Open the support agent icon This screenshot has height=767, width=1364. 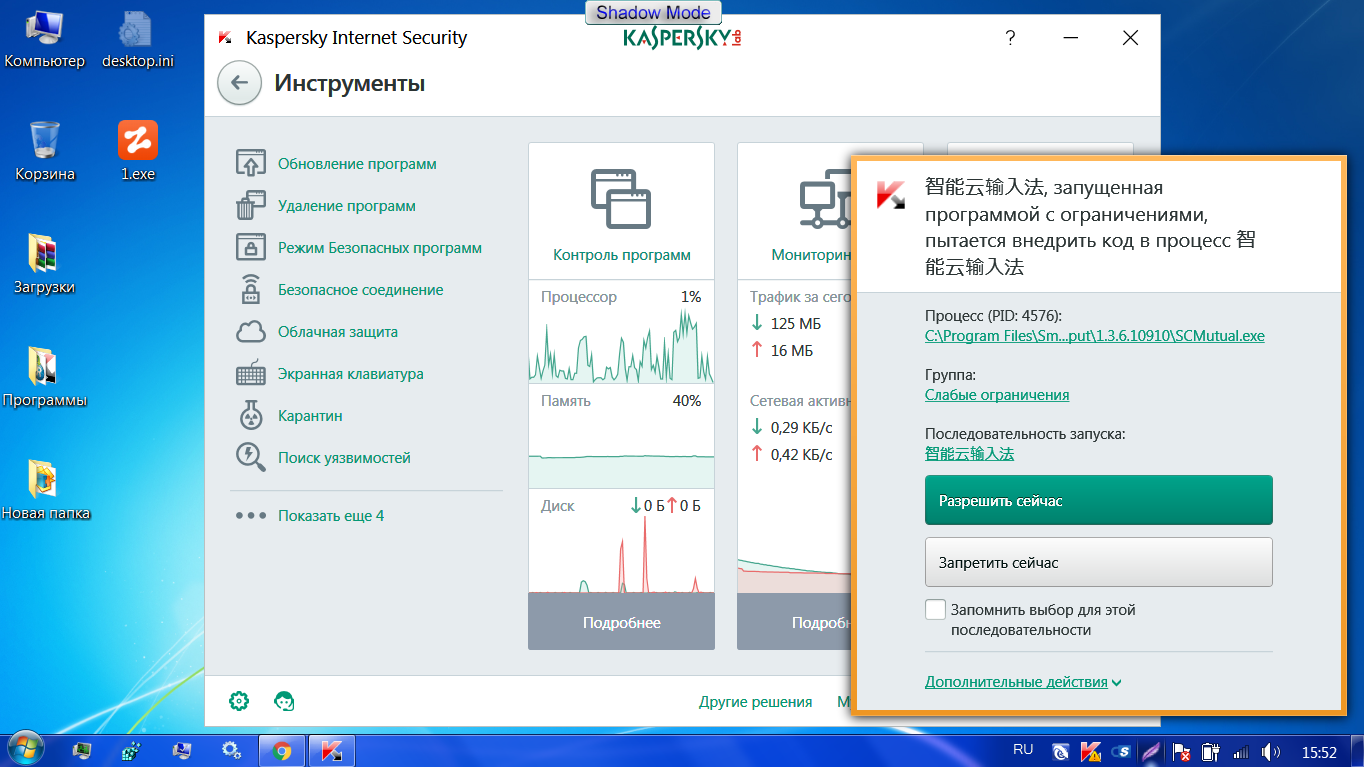tap(284, 701)
